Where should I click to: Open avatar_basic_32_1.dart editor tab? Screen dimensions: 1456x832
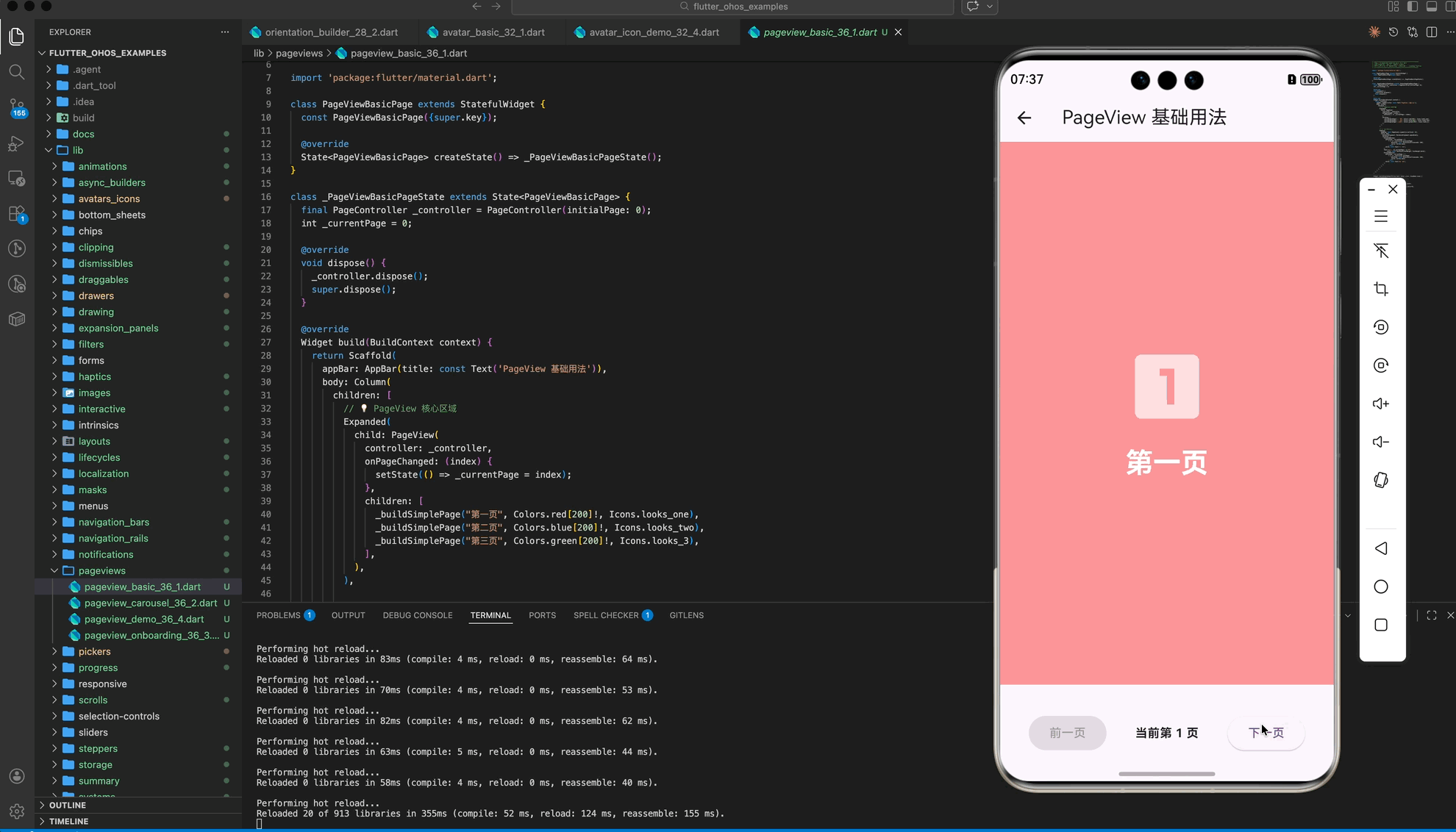[x=493, y=32]
